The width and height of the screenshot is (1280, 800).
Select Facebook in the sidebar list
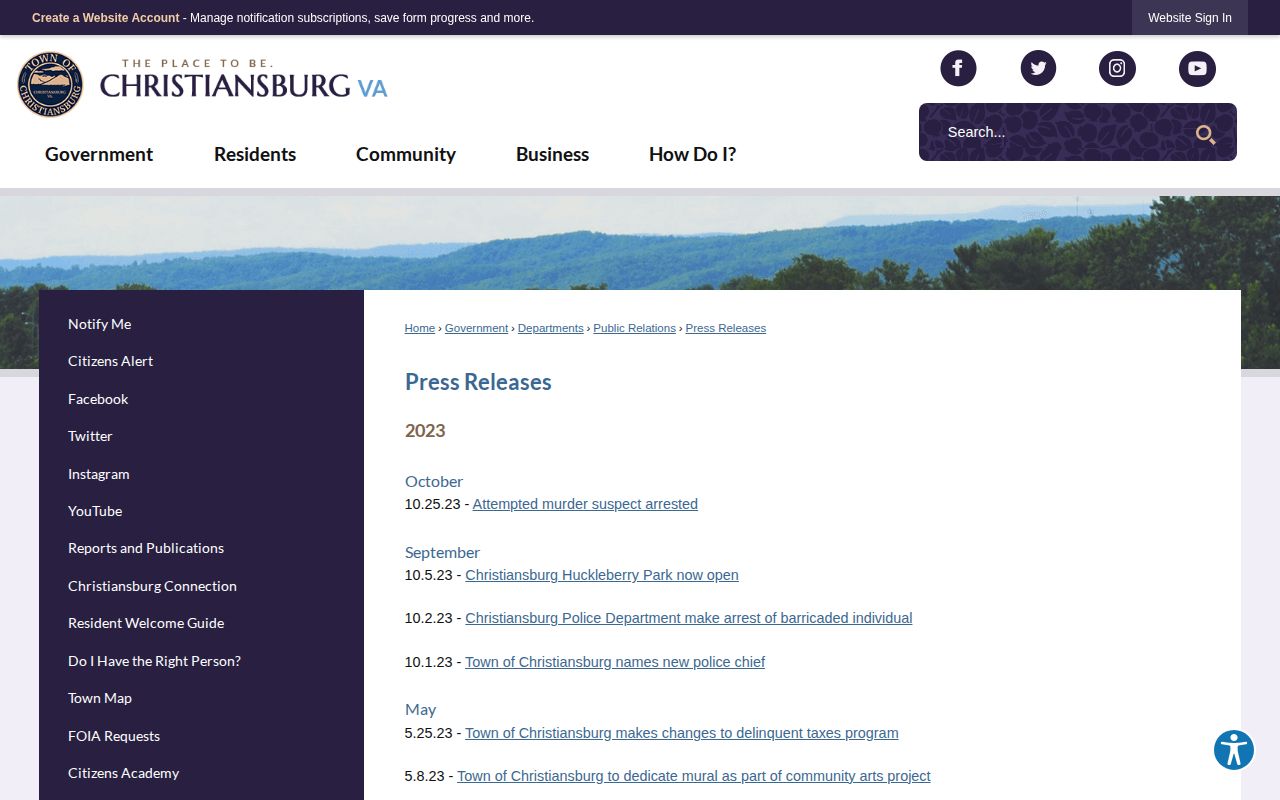click(98, 399)
